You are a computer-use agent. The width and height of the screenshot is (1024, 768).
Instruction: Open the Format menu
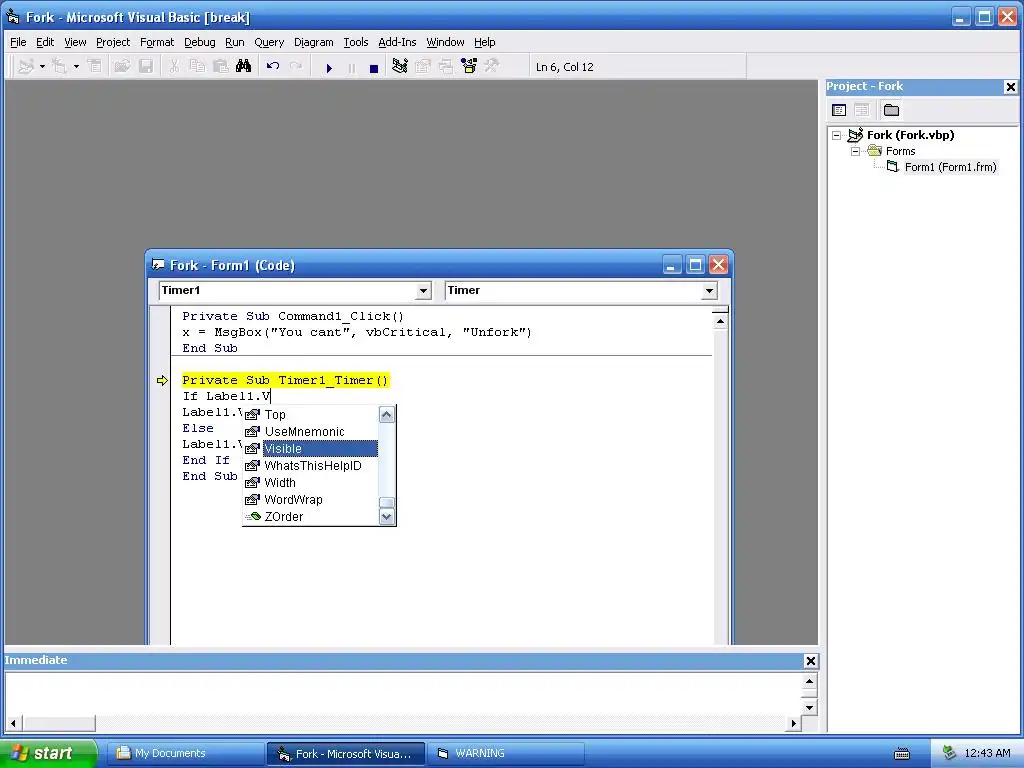pos(157,42)
